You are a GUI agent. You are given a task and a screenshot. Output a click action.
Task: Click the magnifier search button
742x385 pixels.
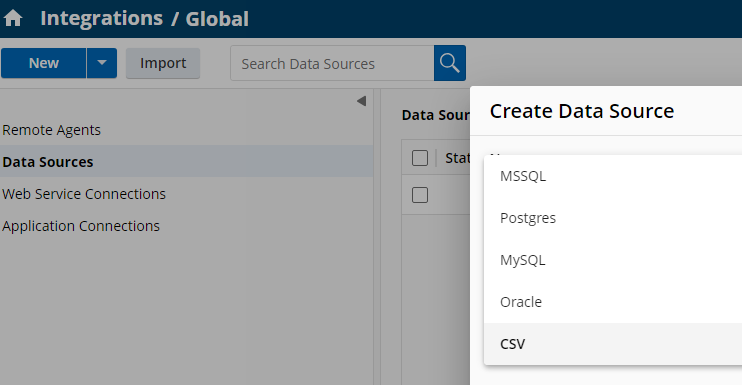click(450, 63)
